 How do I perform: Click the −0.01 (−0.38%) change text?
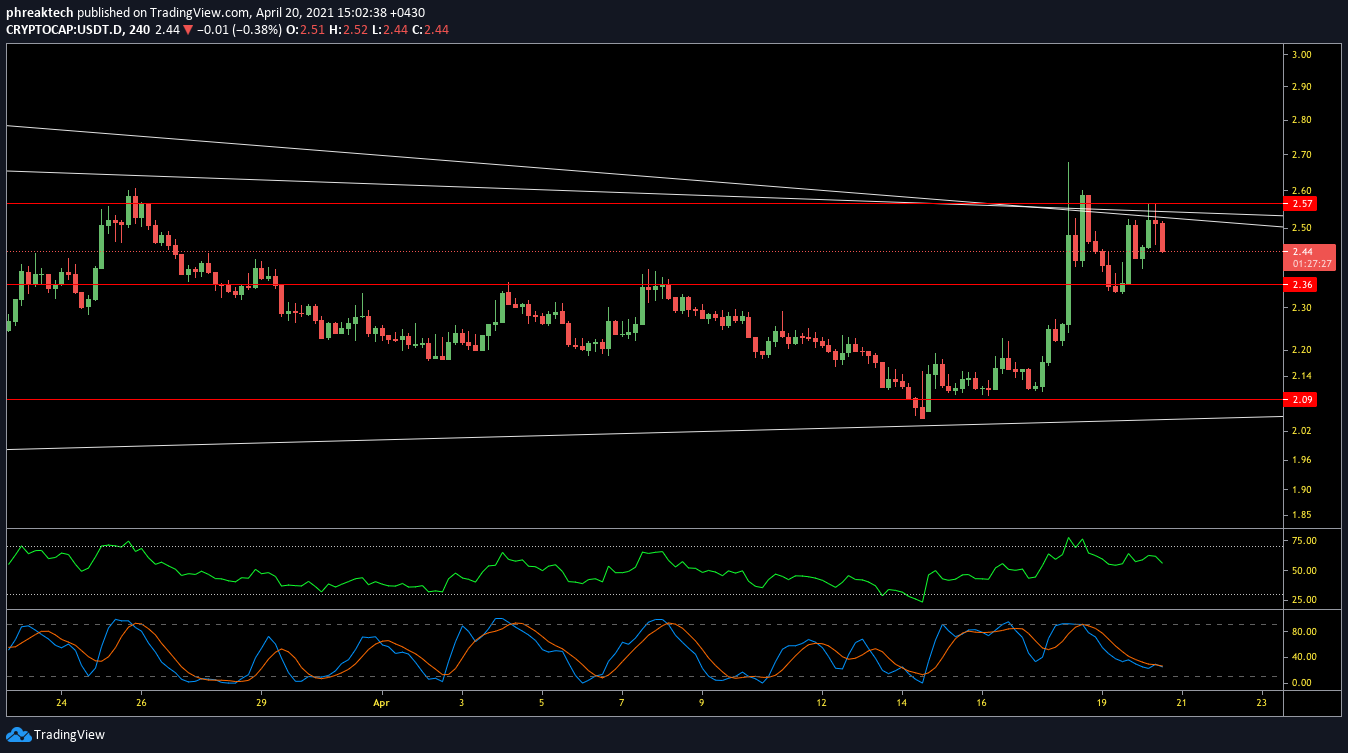(x=238, y=30)
